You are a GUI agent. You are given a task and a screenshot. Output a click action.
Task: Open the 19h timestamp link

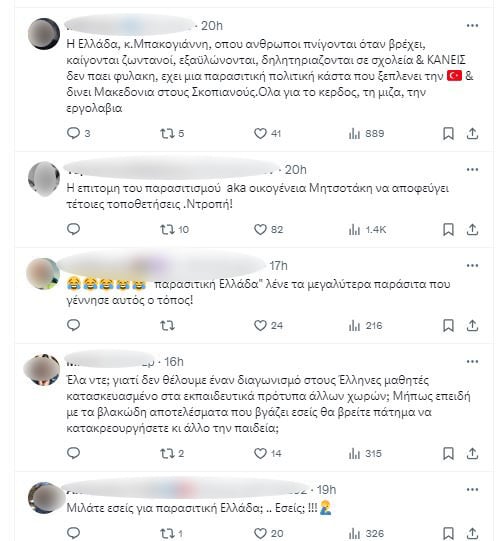click(x=326, y=490)
